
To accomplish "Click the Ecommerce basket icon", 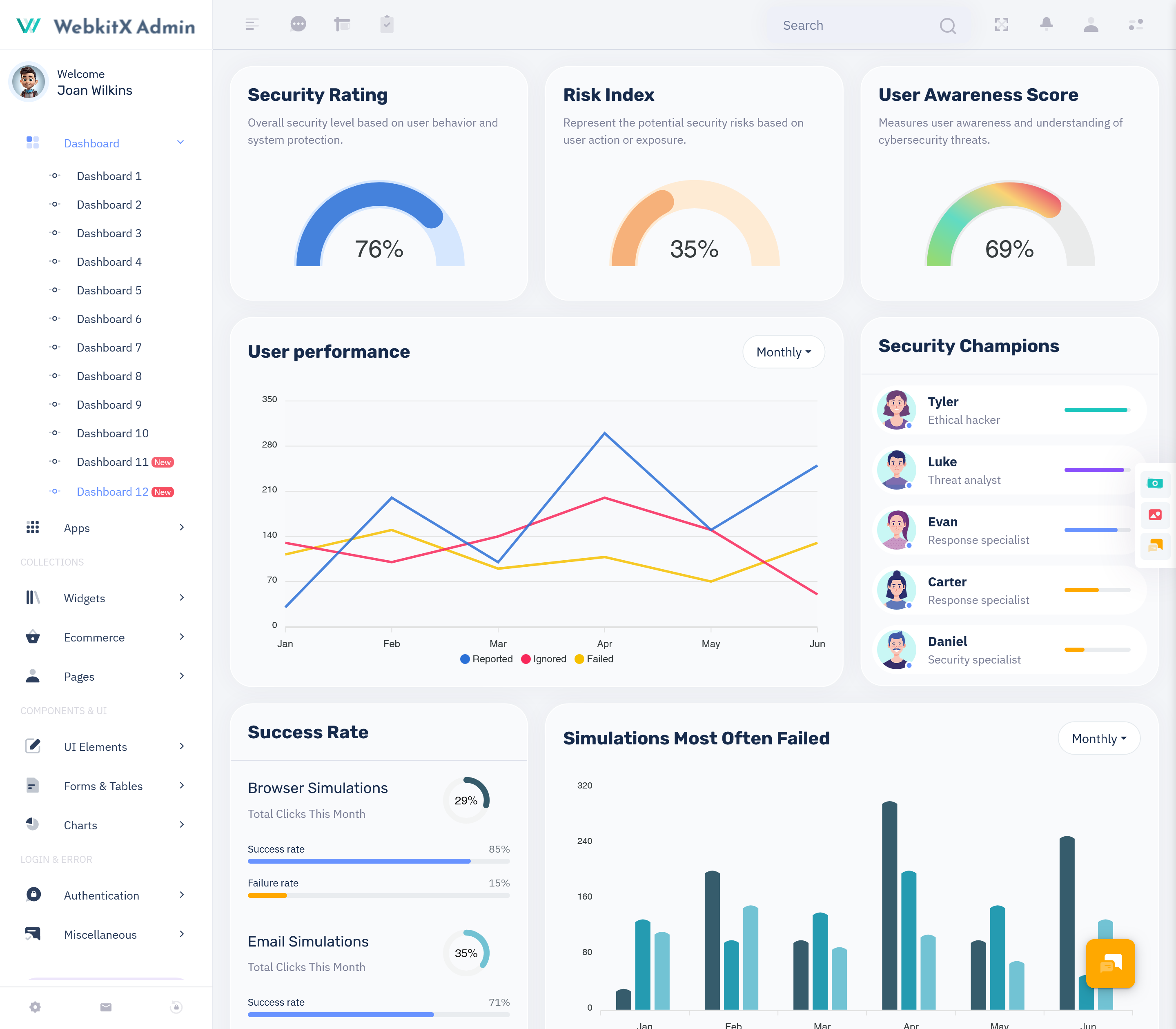I will click(x=33, y=637).
